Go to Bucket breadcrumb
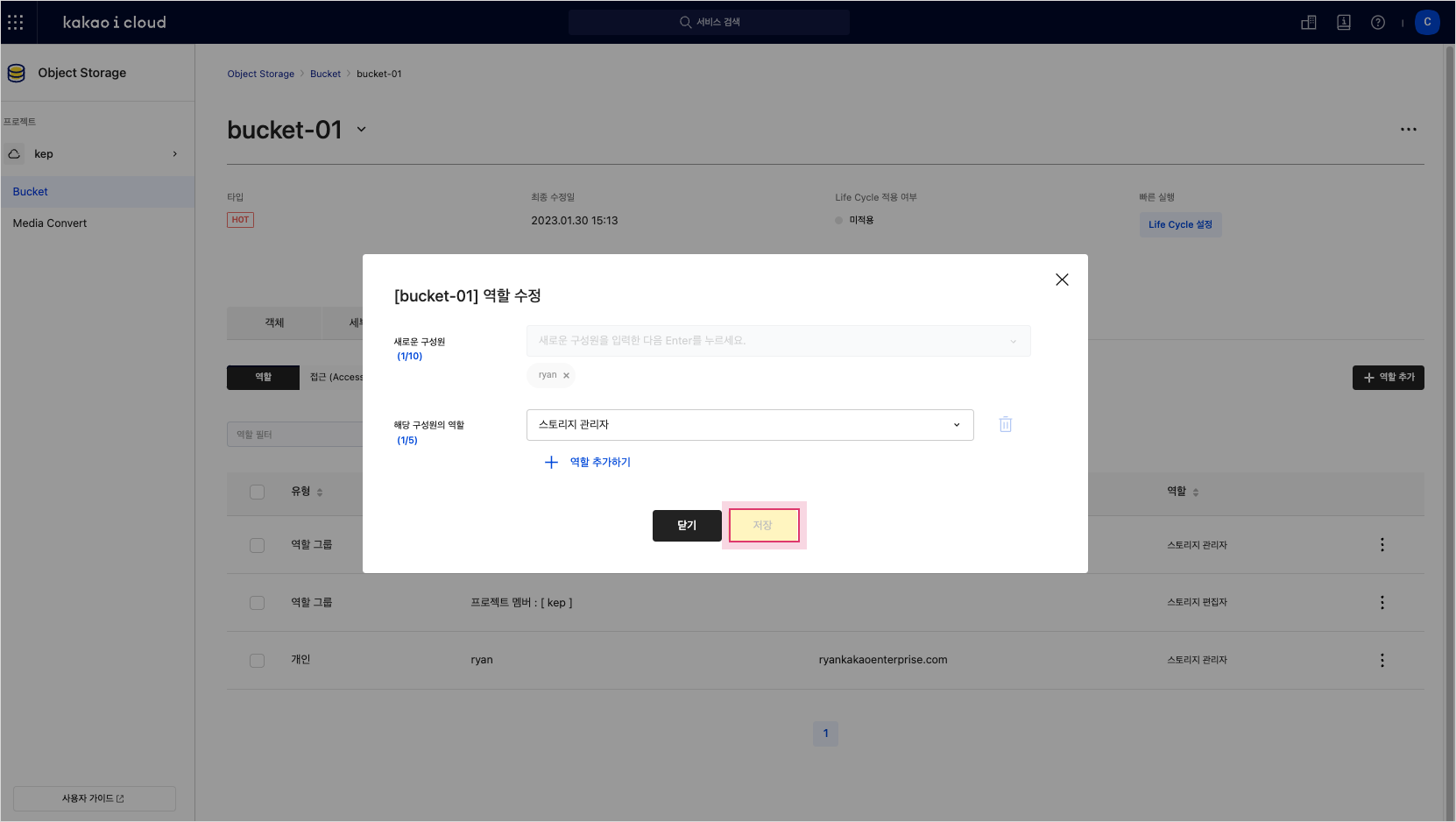The width and height of the screenshot is (1456, 822). click(x=325, y=74)
